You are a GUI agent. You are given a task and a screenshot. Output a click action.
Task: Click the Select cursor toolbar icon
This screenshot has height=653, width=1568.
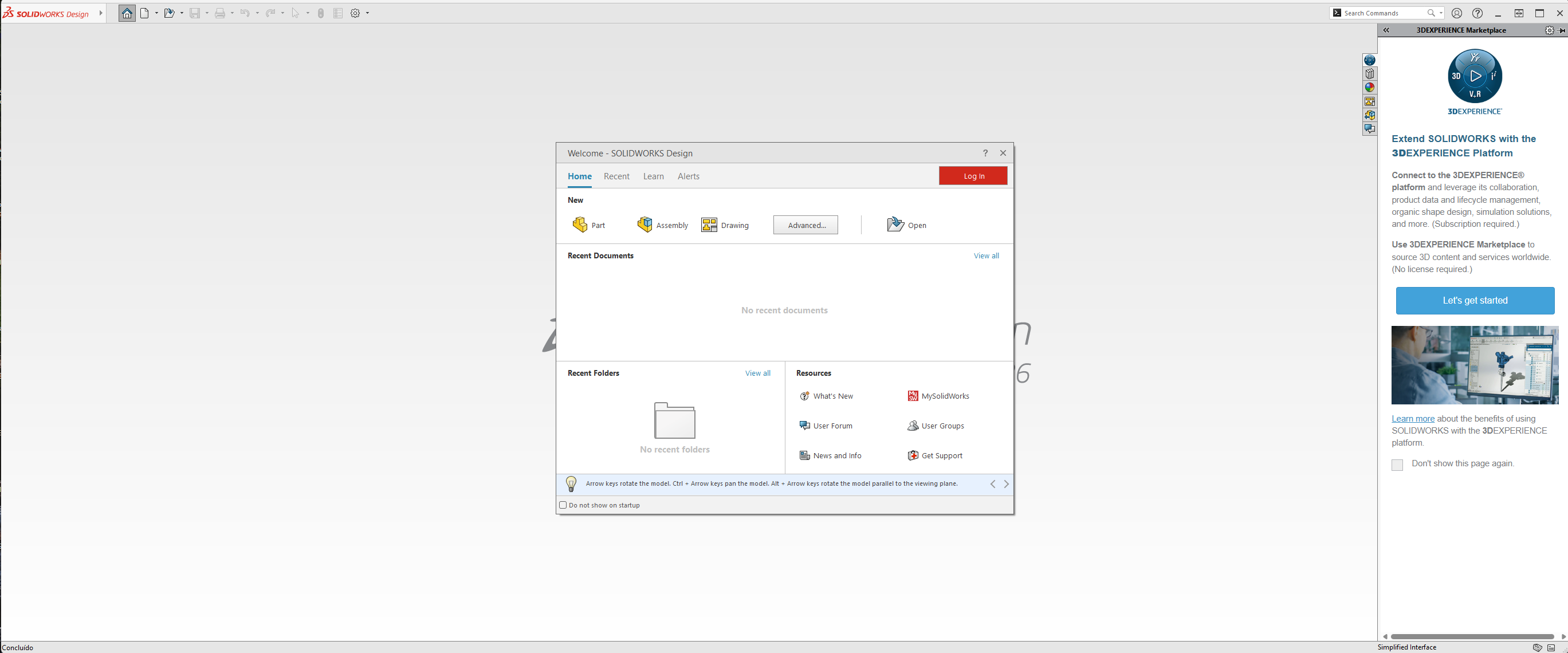pos(295,13)
